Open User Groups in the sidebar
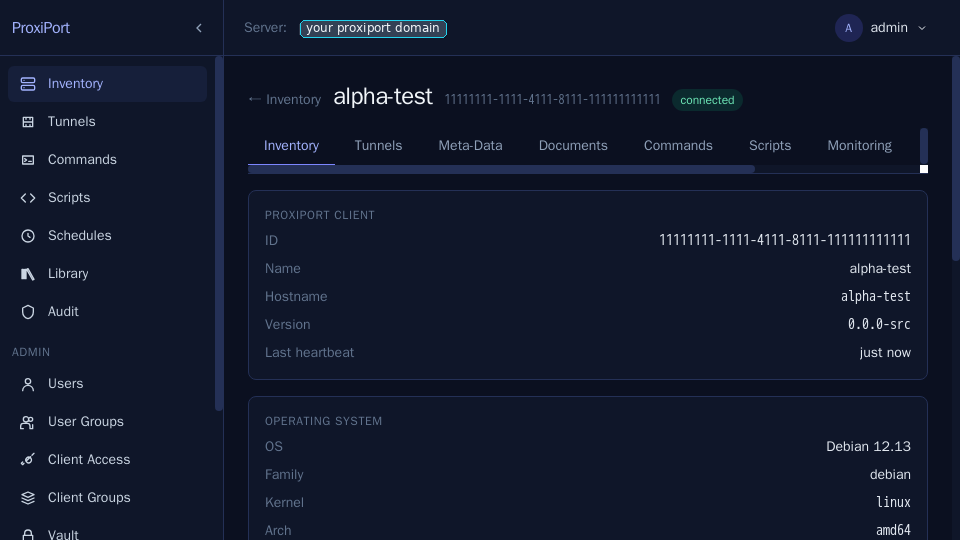 (x=107, y=422)
